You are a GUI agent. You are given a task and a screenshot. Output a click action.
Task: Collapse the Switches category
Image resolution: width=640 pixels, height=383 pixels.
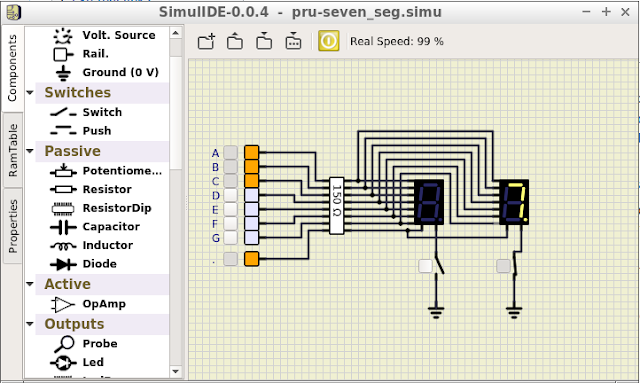(x=30, y=93)
